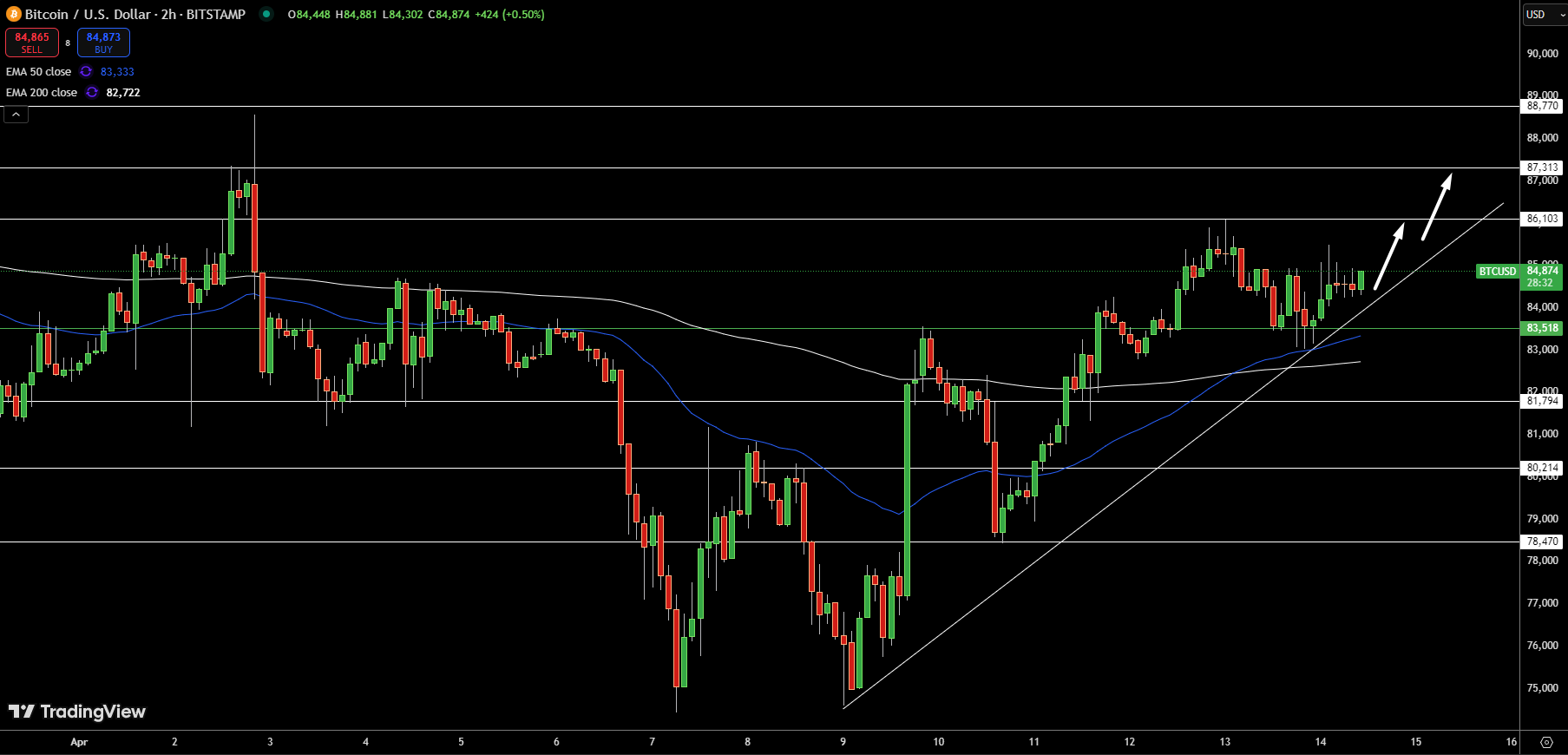Click the change value +424 (+0.50%)

pyautogui.click(x=510, y=15)
